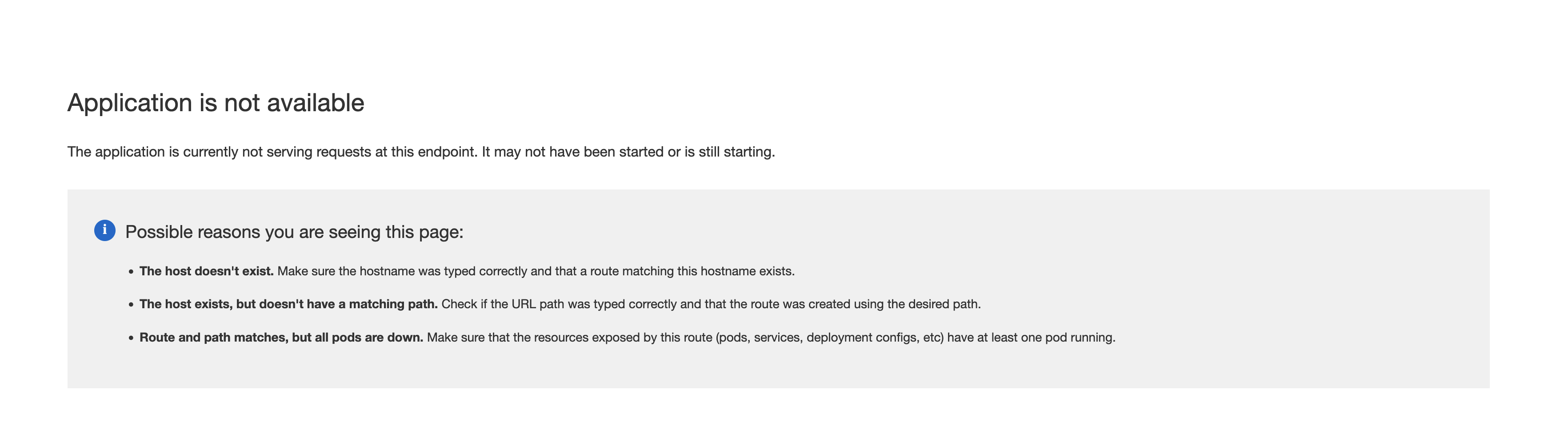This screenshot has width=1568, height=443.
Task: Click the word "endpoint" in the description
Action: 448,152
